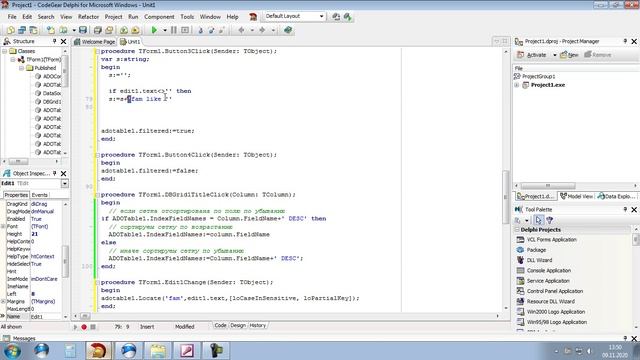The image size is (640, 360).
Task: Switch to the Welcome Page tab
Action: [95, 42]
